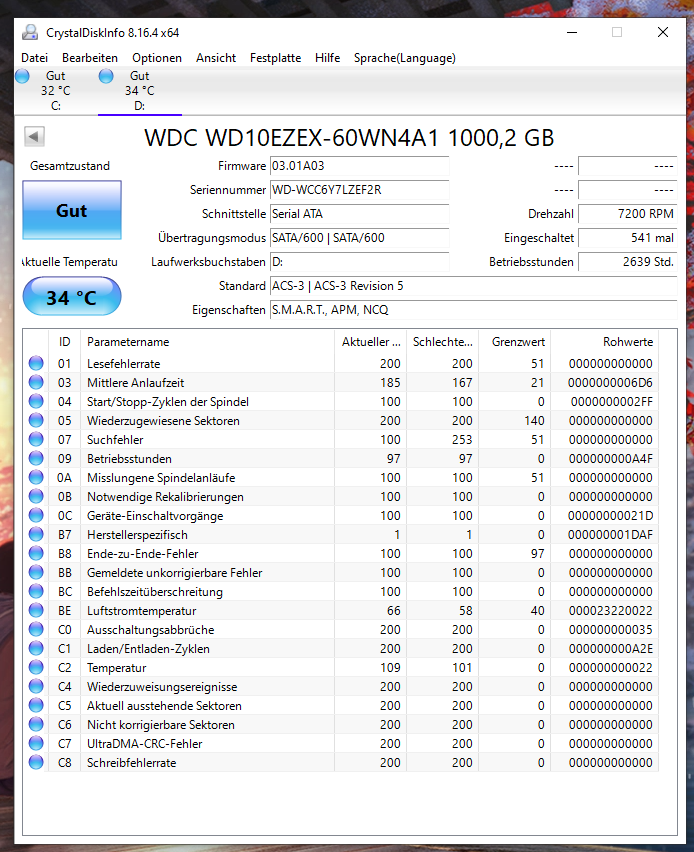694x852 pixels.
Task: Click the Eingeschaltet value 541 mal
Action: 628,238
